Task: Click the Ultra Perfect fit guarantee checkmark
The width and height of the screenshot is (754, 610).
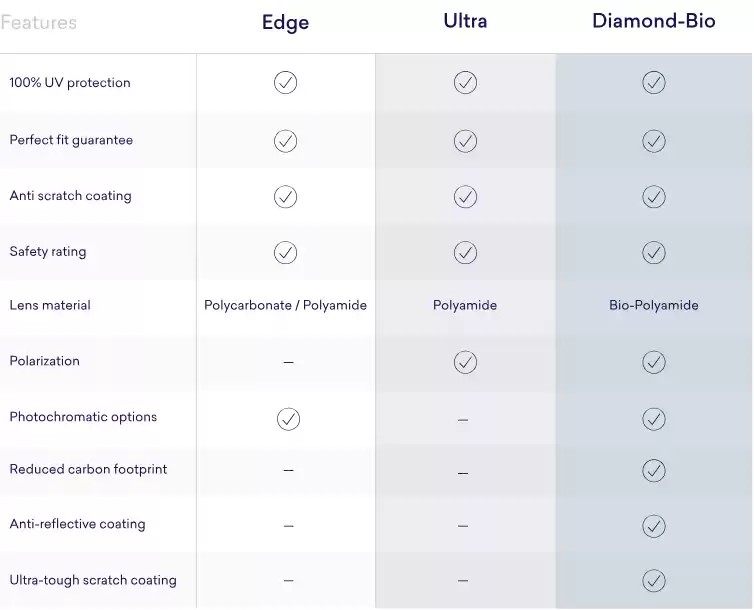Action: pyautogui.click(x=465, y=141)
